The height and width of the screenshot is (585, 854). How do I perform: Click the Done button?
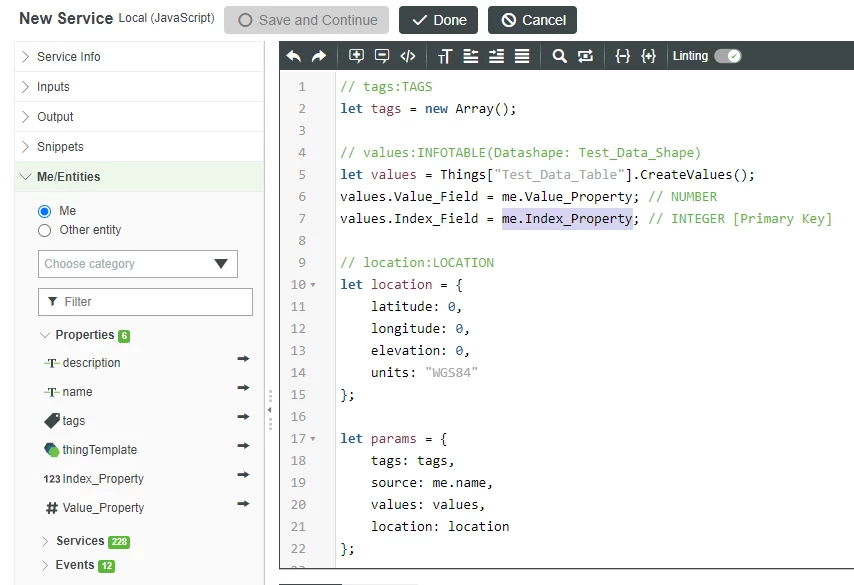tap(438, 20)
